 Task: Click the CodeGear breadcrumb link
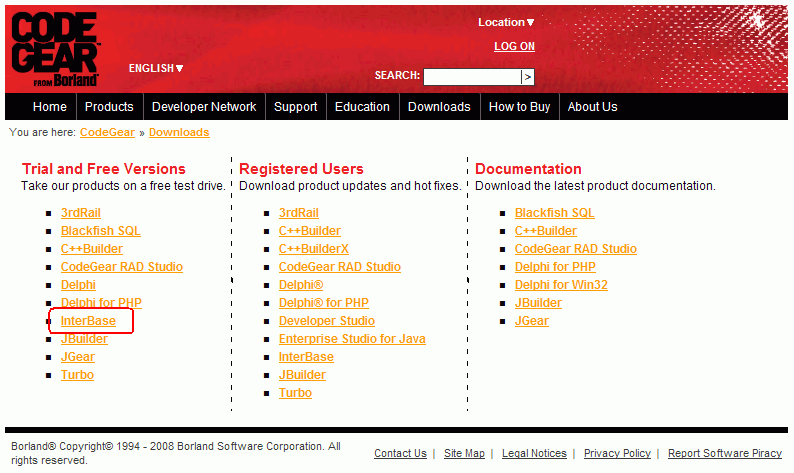107,132
